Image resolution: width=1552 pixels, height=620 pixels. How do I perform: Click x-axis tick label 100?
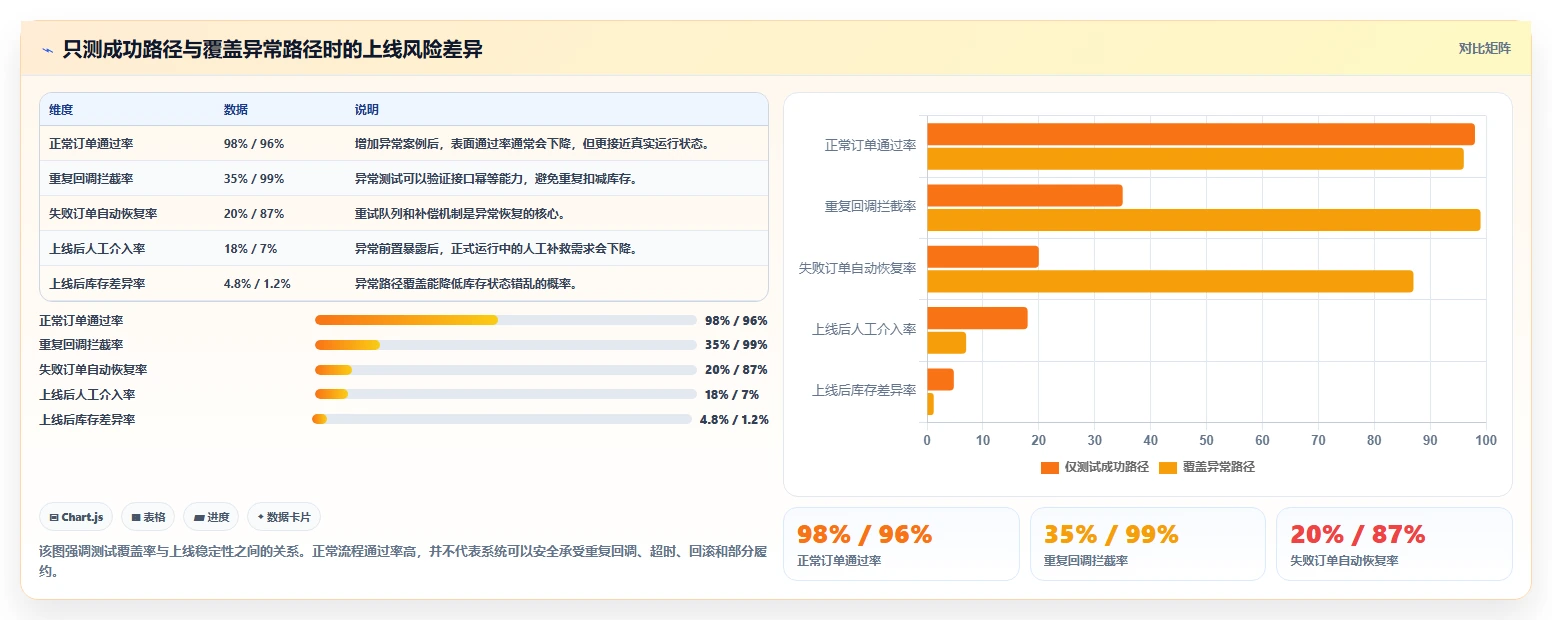click(1486, 440)
